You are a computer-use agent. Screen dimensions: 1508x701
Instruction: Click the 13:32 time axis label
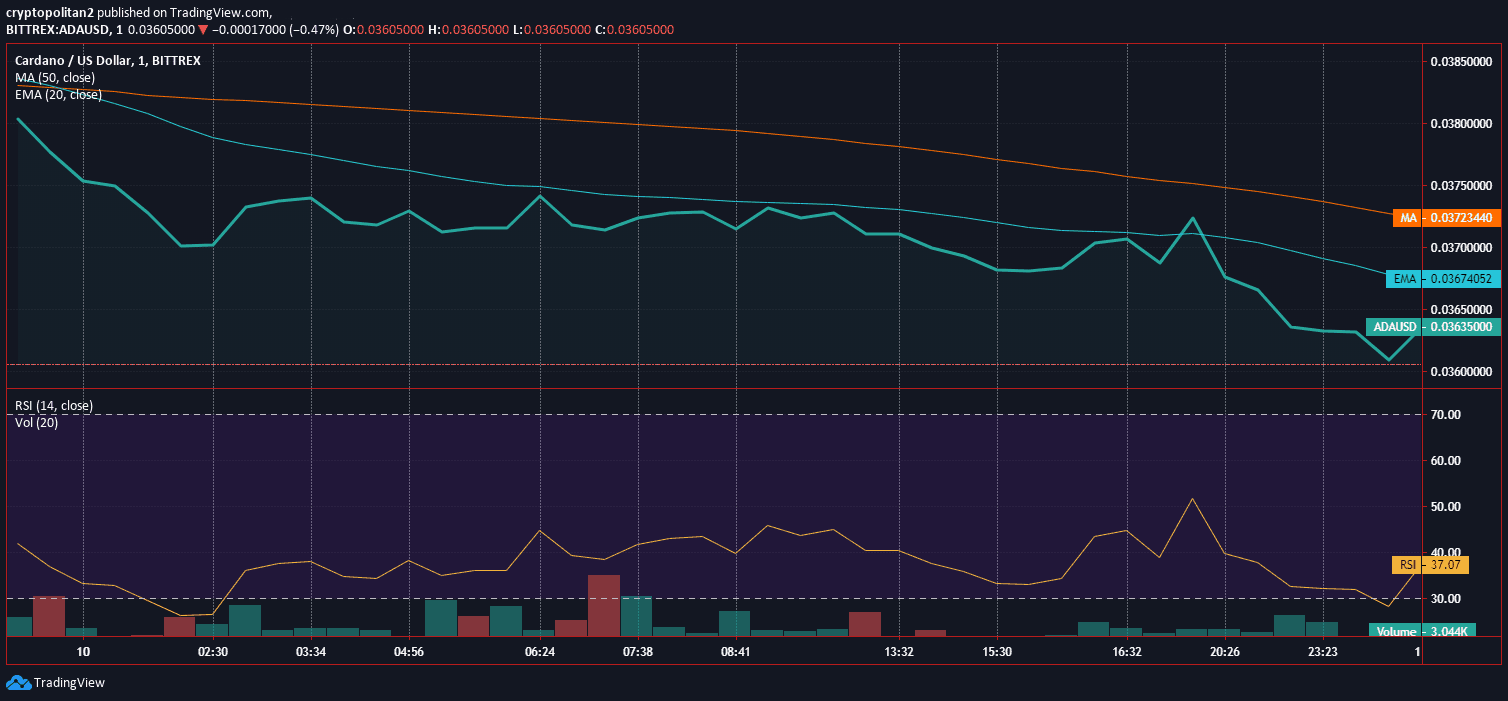[899, 652]
